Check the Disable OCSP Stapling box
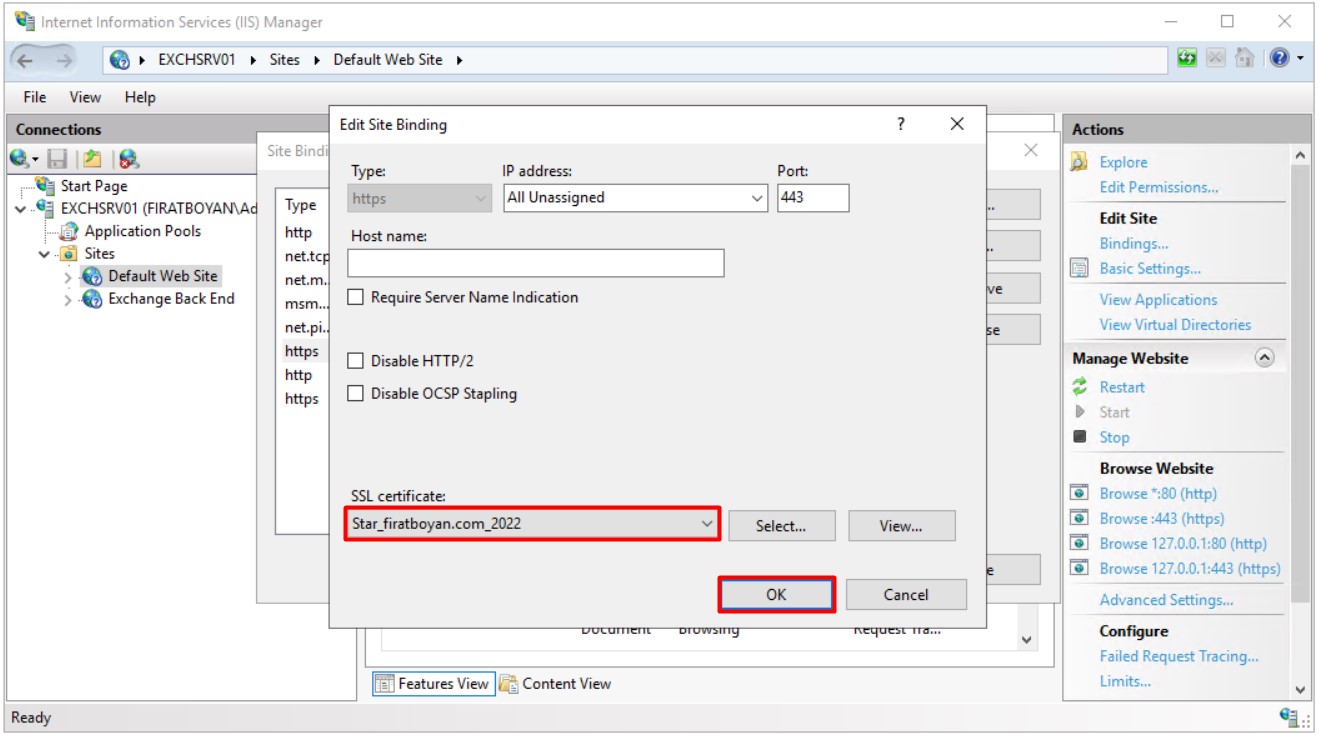The height and width of the screenshot is (735, 1319). [356, 394]
